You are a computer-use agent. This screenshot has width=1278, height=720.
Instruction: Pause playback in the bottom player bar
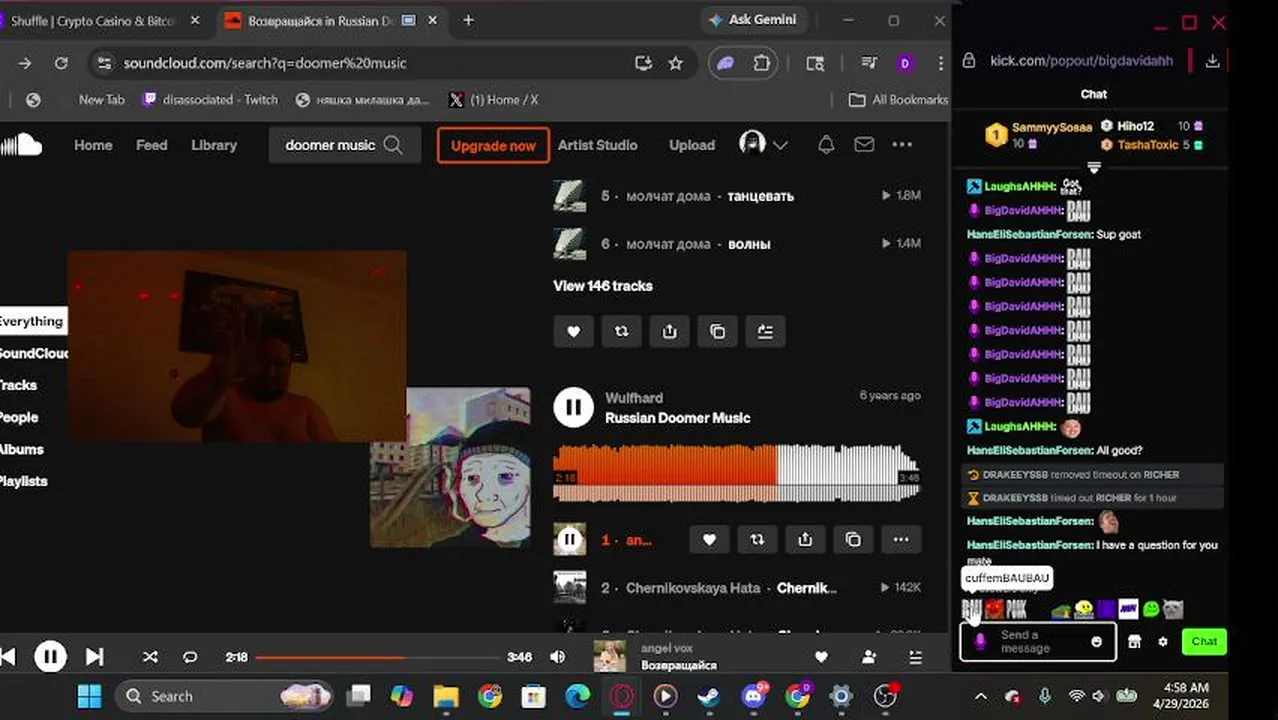[50, 657]
